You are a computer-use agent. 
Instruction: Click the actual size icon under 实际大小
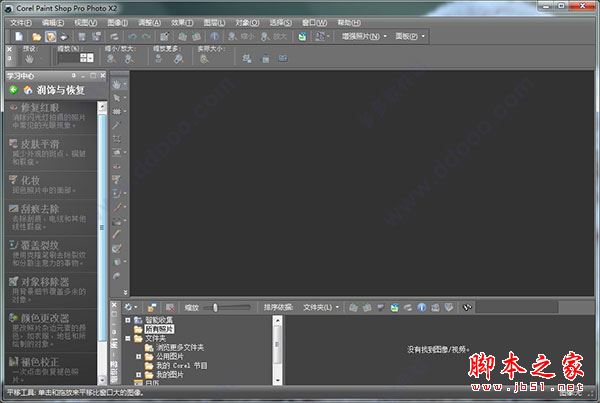coord(204,59)
